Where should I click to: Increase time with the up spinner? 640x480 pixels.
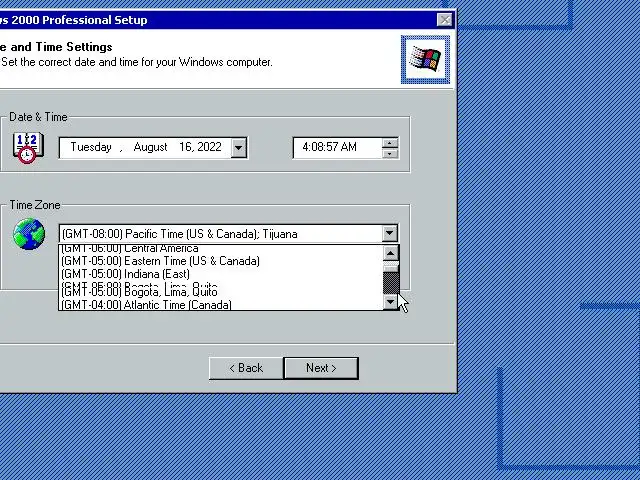[x=390, y=143]
